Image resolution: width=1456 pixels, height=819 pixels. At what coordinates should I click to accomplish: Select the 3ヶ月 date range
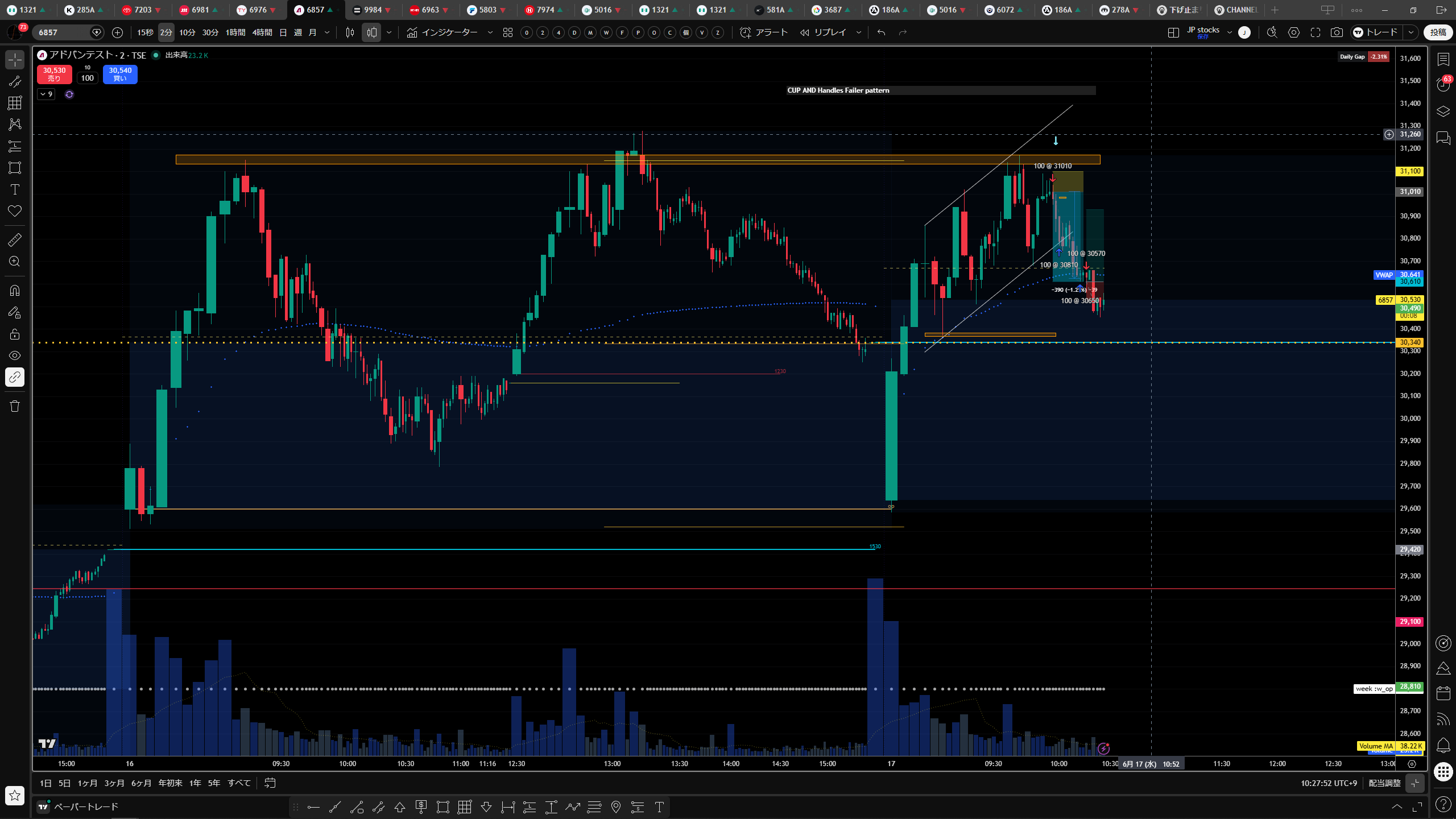[114, 783]
